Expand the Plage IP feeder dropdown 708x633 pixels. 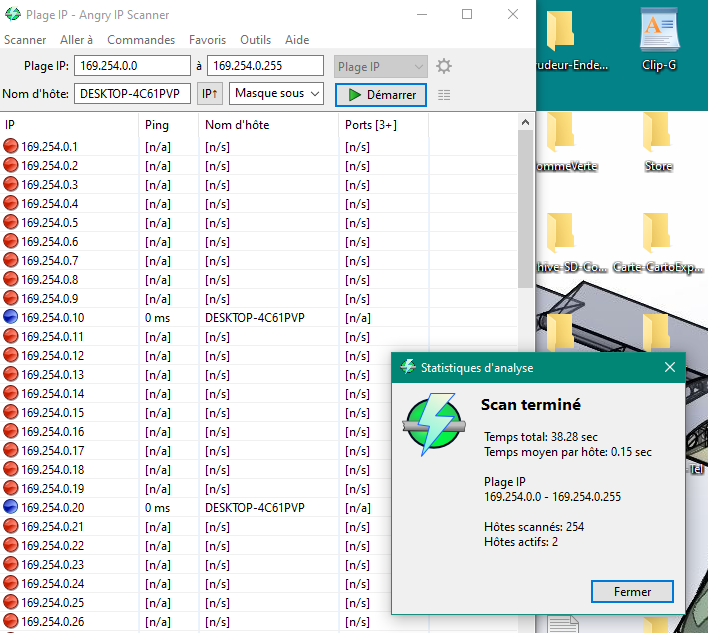381,66
